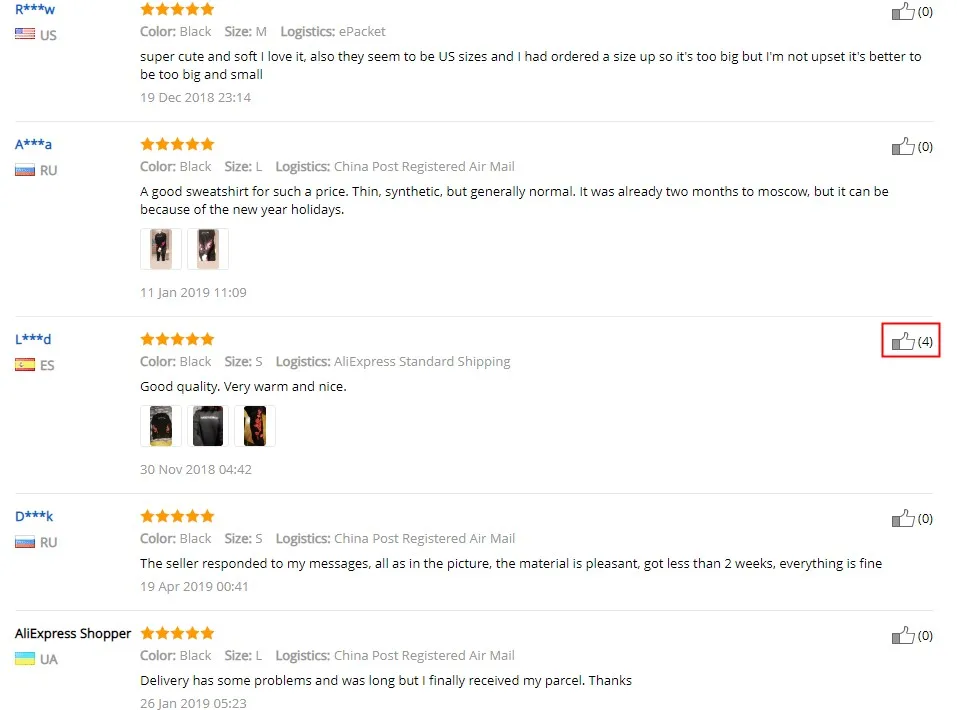
Task: View middle photo in L***d's review
Action: [208, 426]
